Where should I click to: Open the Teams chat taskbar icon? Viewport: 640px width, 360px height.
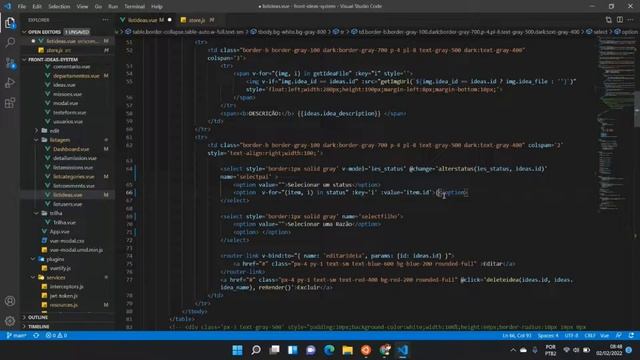(311, 350)
